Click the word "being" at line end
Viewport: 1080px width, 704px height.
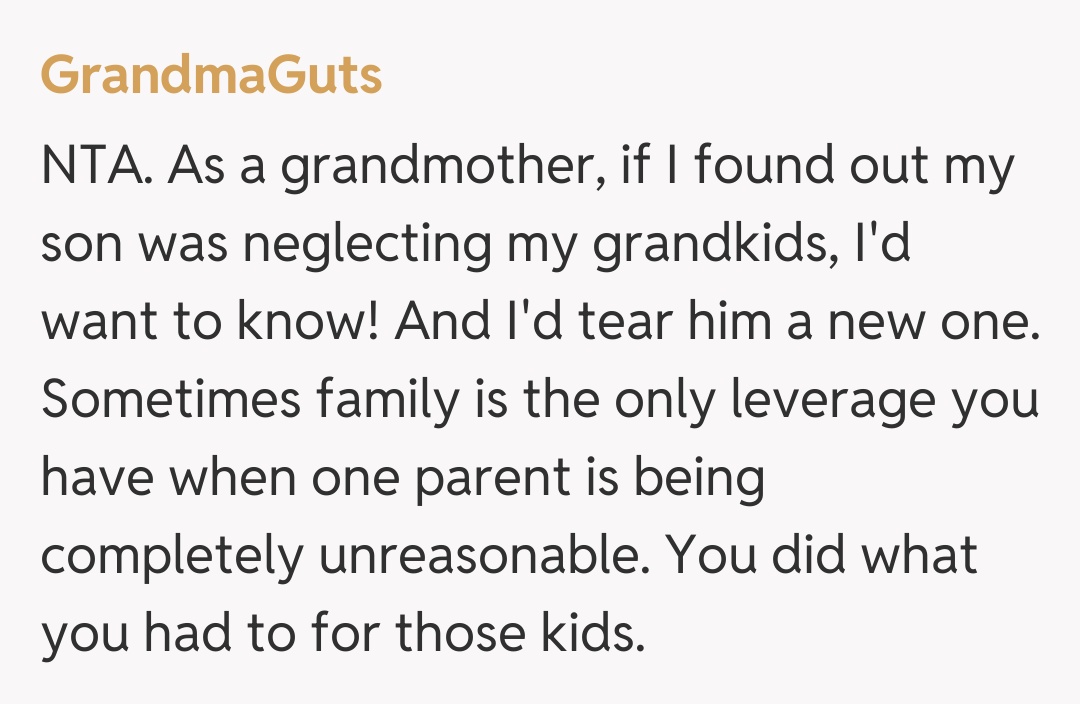pos(698,478)
